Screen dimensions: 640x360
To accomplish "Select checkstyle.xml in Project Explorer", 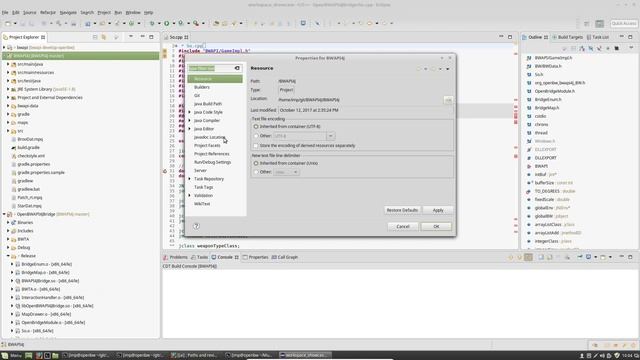I will point(31,156).
